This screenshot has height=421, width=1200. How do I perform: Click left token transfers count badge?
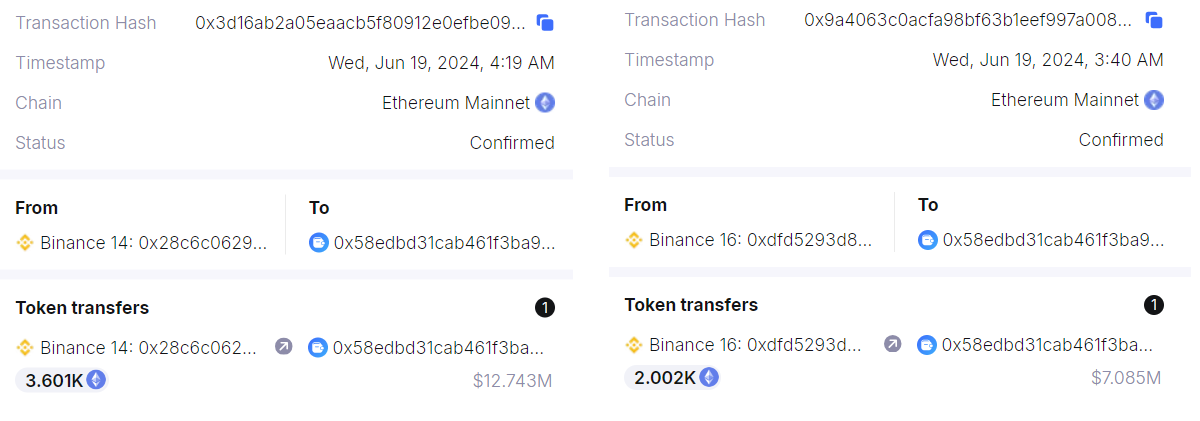tap(545, 308)
